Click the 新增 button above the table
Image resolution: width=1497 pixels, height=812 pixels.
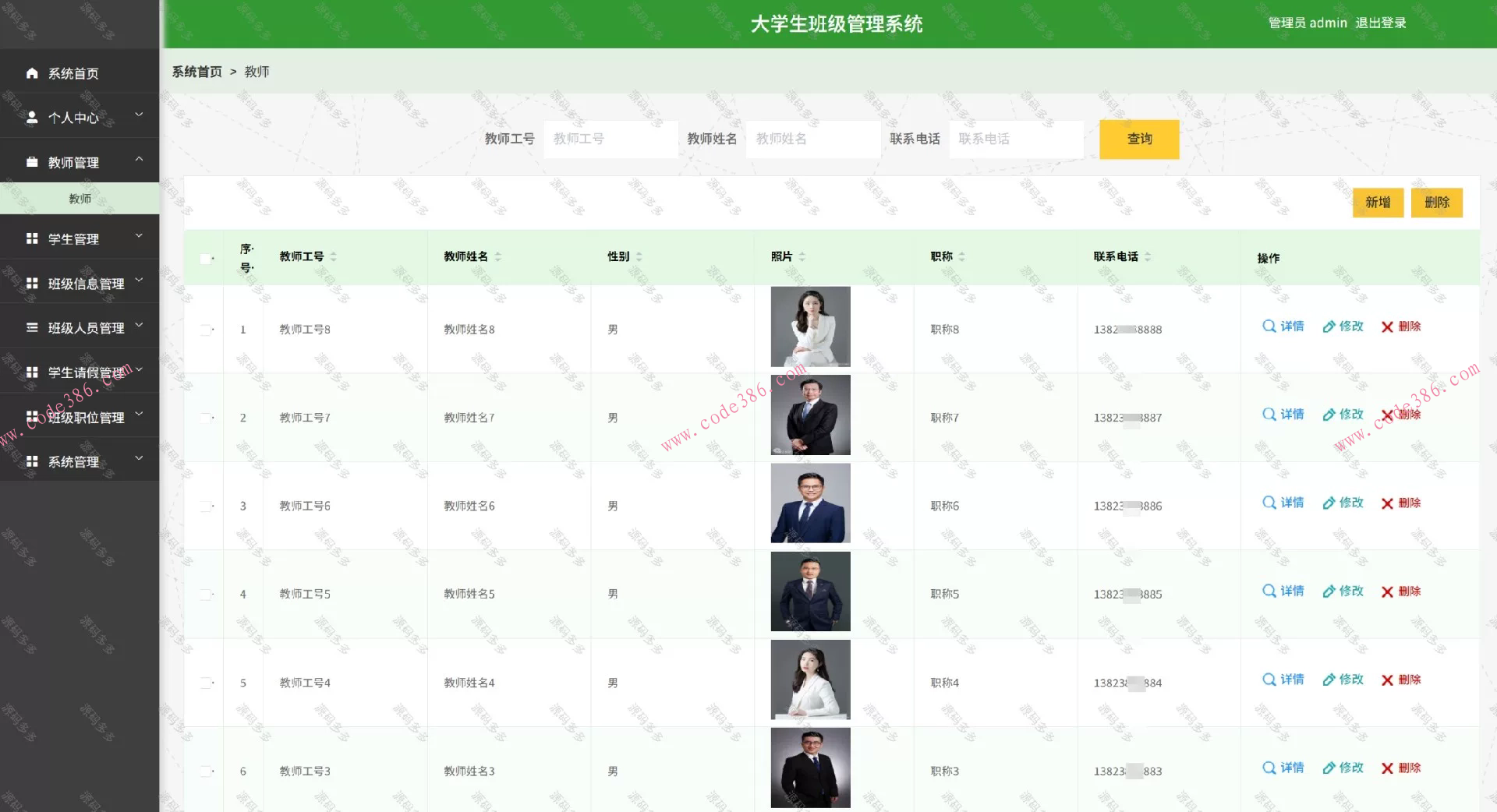point(1377,203)
